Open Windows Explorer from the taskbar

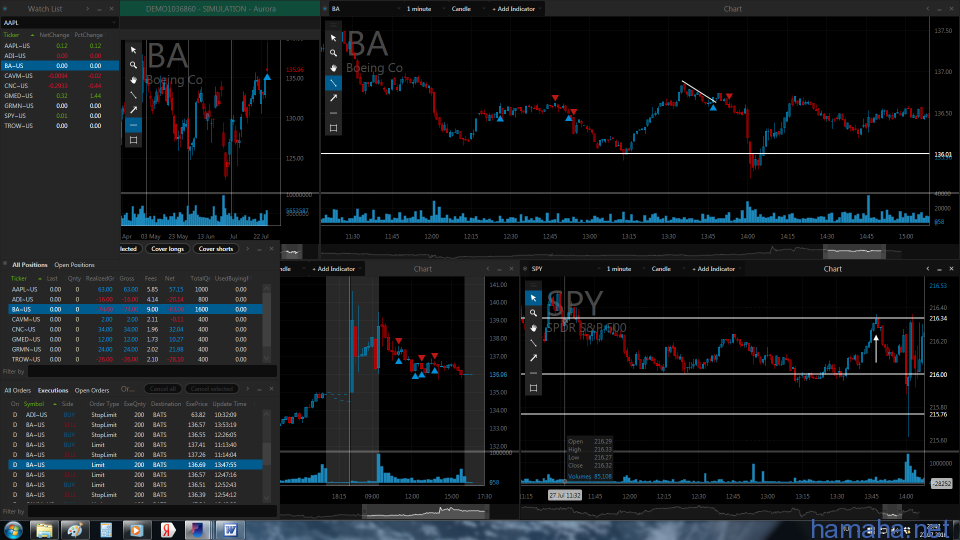point(44,530)
